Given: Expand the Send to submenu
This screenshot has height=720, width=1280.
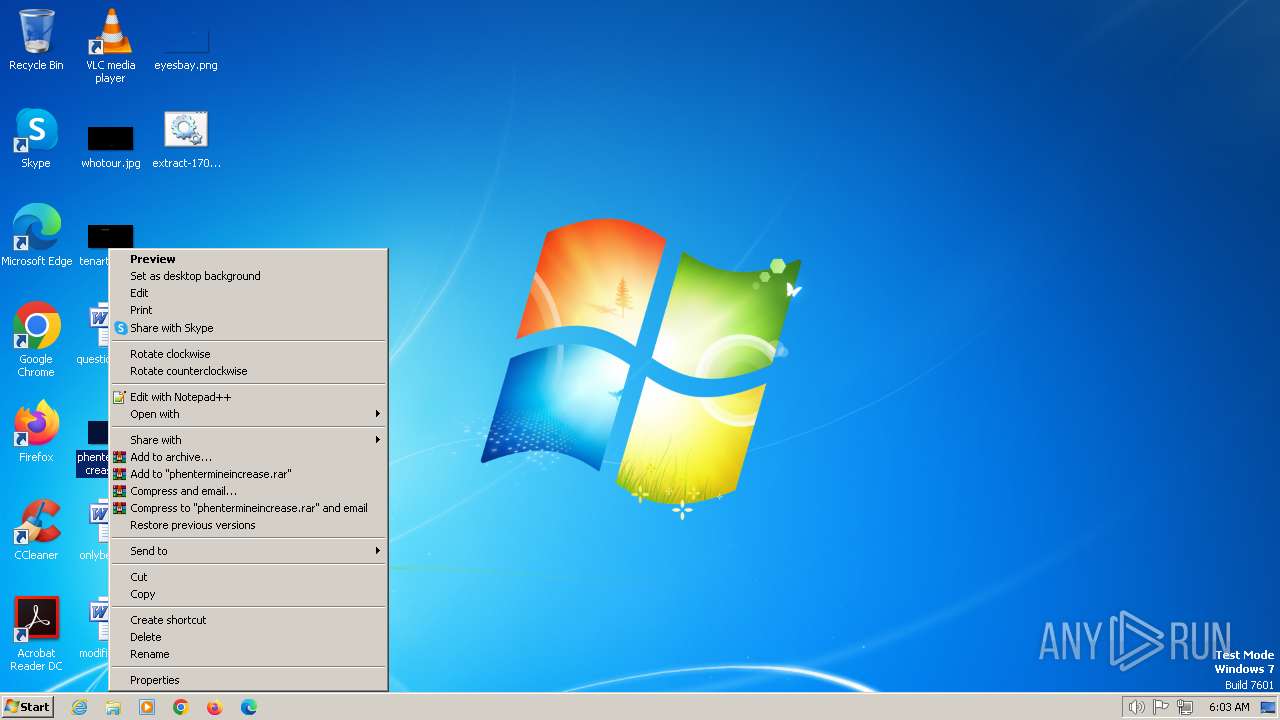Looking at the screenshot, I should [x=248, y=551].
